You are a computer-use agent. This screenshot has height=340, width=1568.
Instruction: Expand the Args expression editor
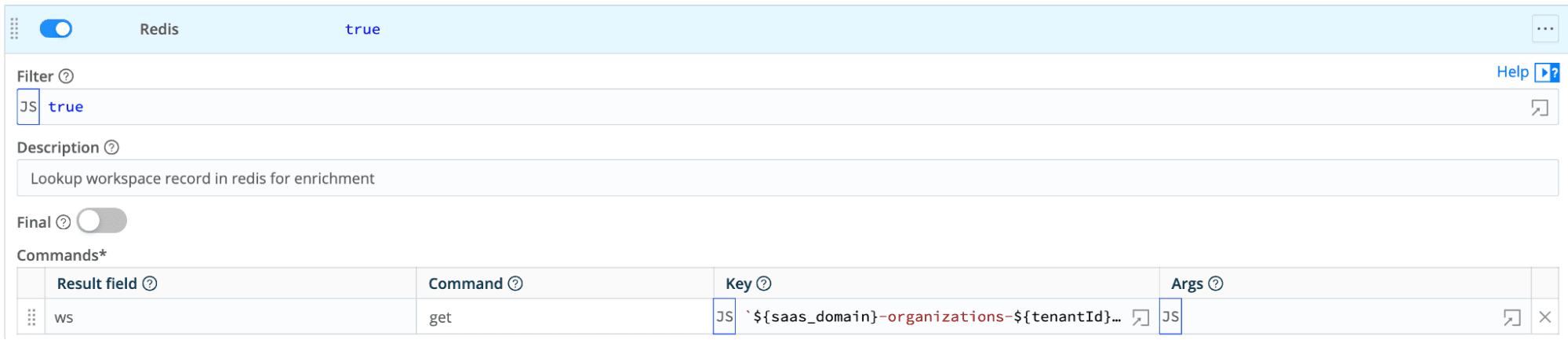click(1512, 317)
